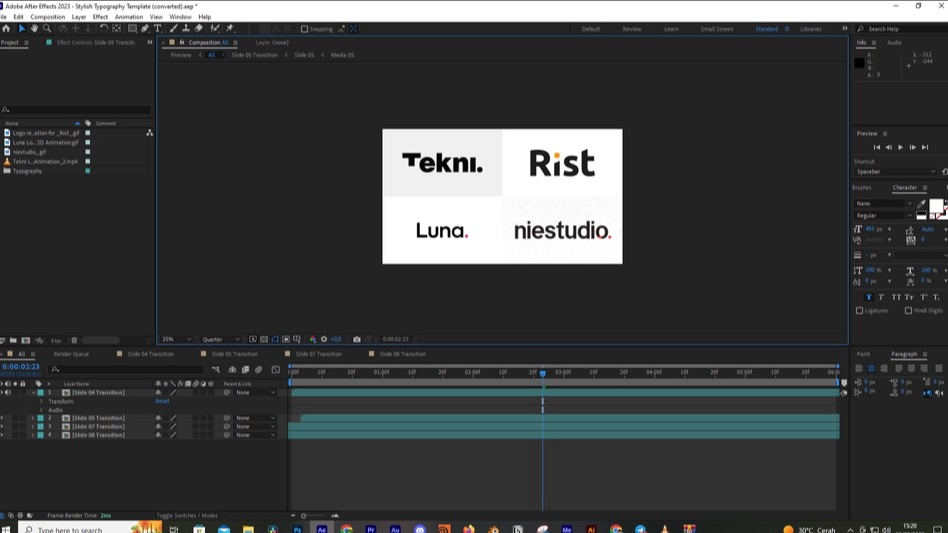Expand the Audio property group
948x533 pixels.
click(42, 410)
